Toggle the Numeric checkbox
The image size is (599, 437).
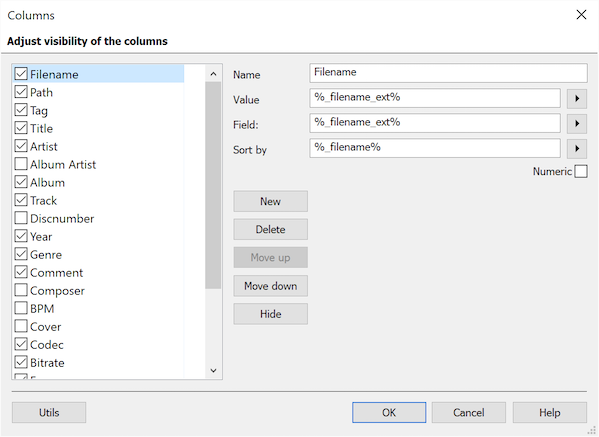coord(581,172)
